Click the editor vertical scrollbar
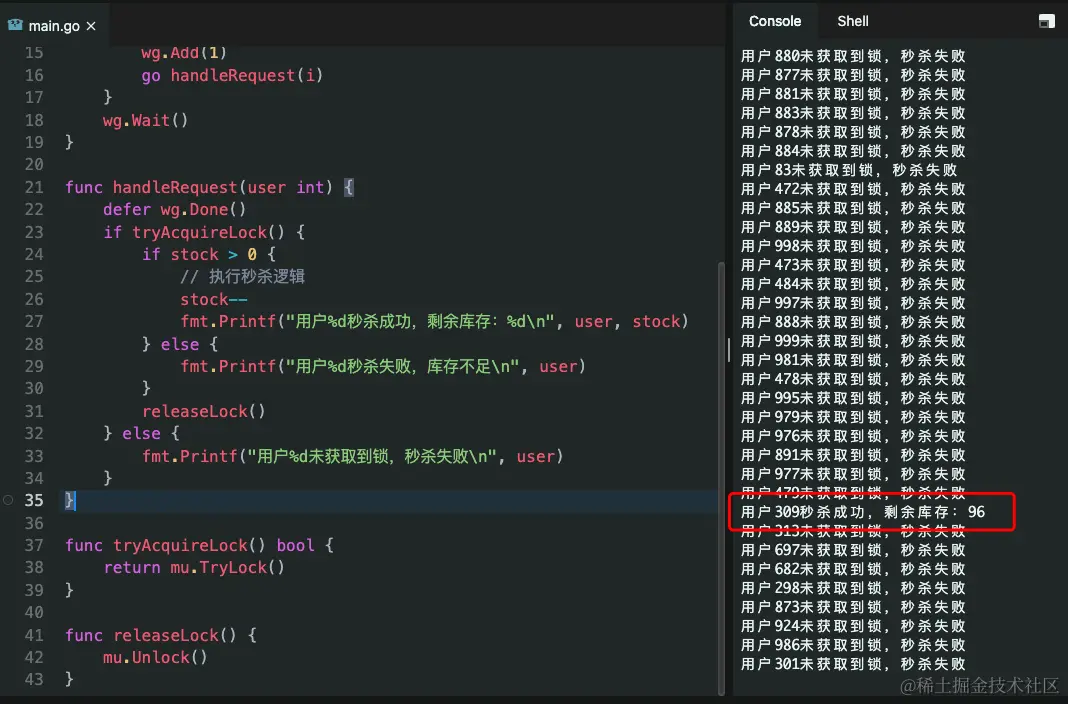Viewport: 1068px width, 704px height. (x=721, y=477)
